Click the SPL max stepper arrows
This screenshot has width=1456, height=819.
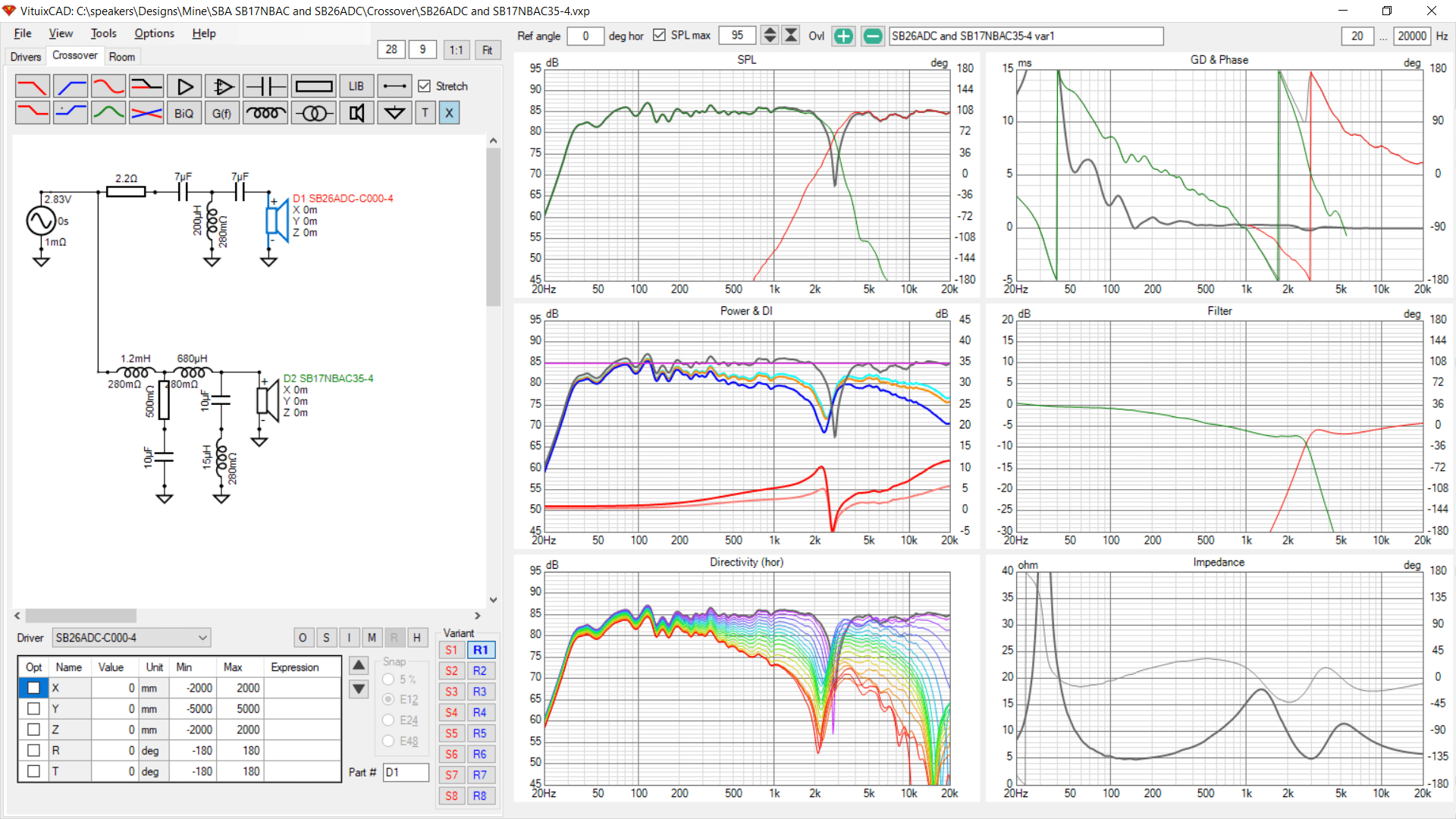click(770, 36)
